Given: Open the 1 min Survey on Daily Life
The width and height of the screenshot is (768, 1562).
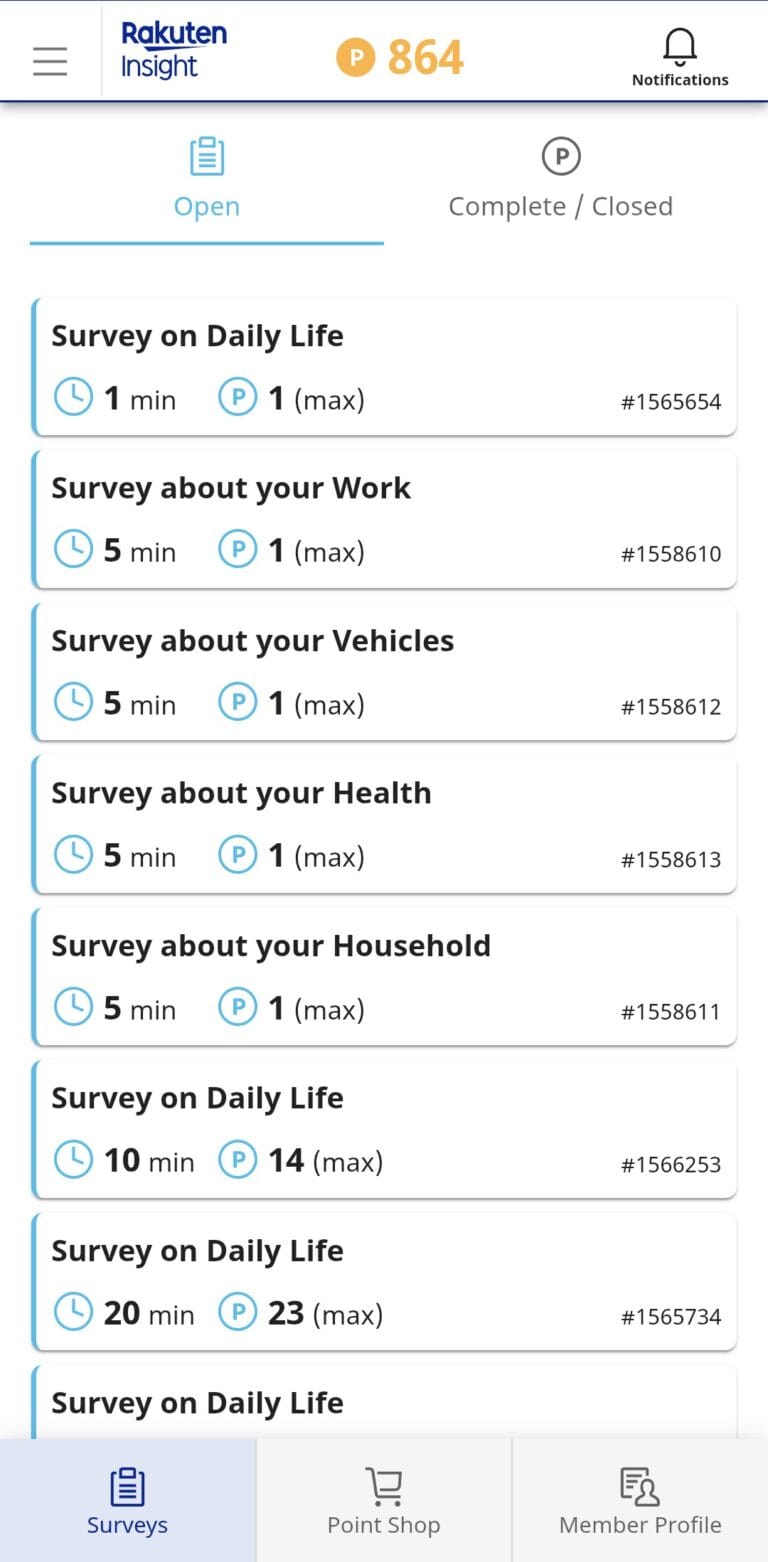Looking at the screenshot, I should tap(384, 366).
